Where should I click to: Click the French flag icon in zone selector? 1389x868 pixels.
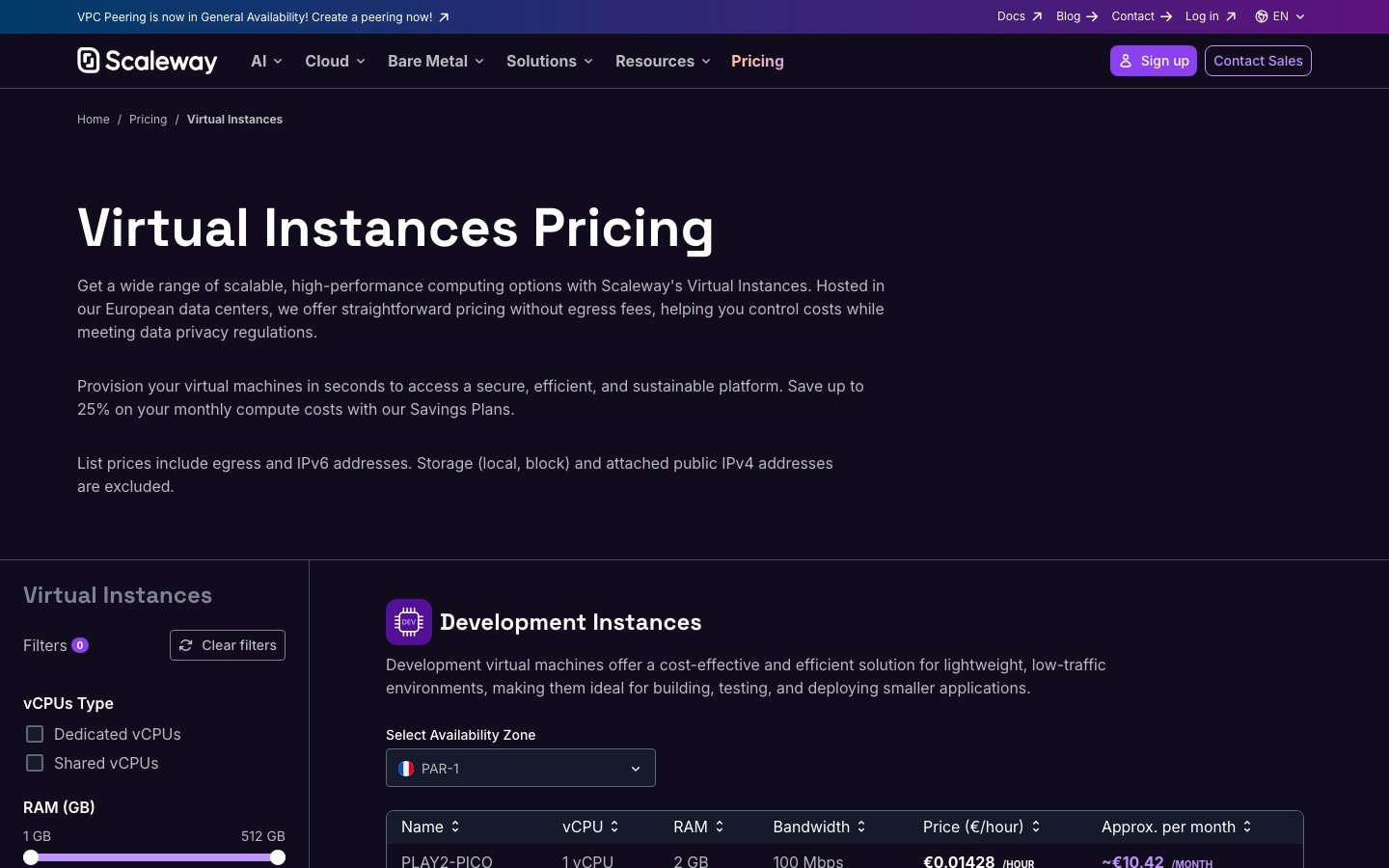(406, 769)
